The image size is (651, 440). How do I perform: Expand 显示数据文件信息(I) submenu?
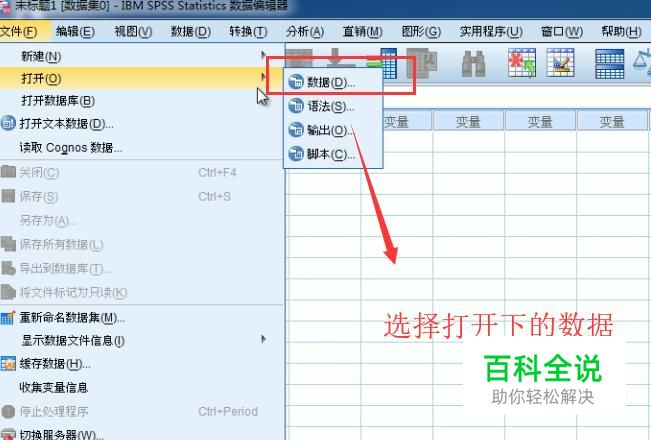(x=141, y=340)
